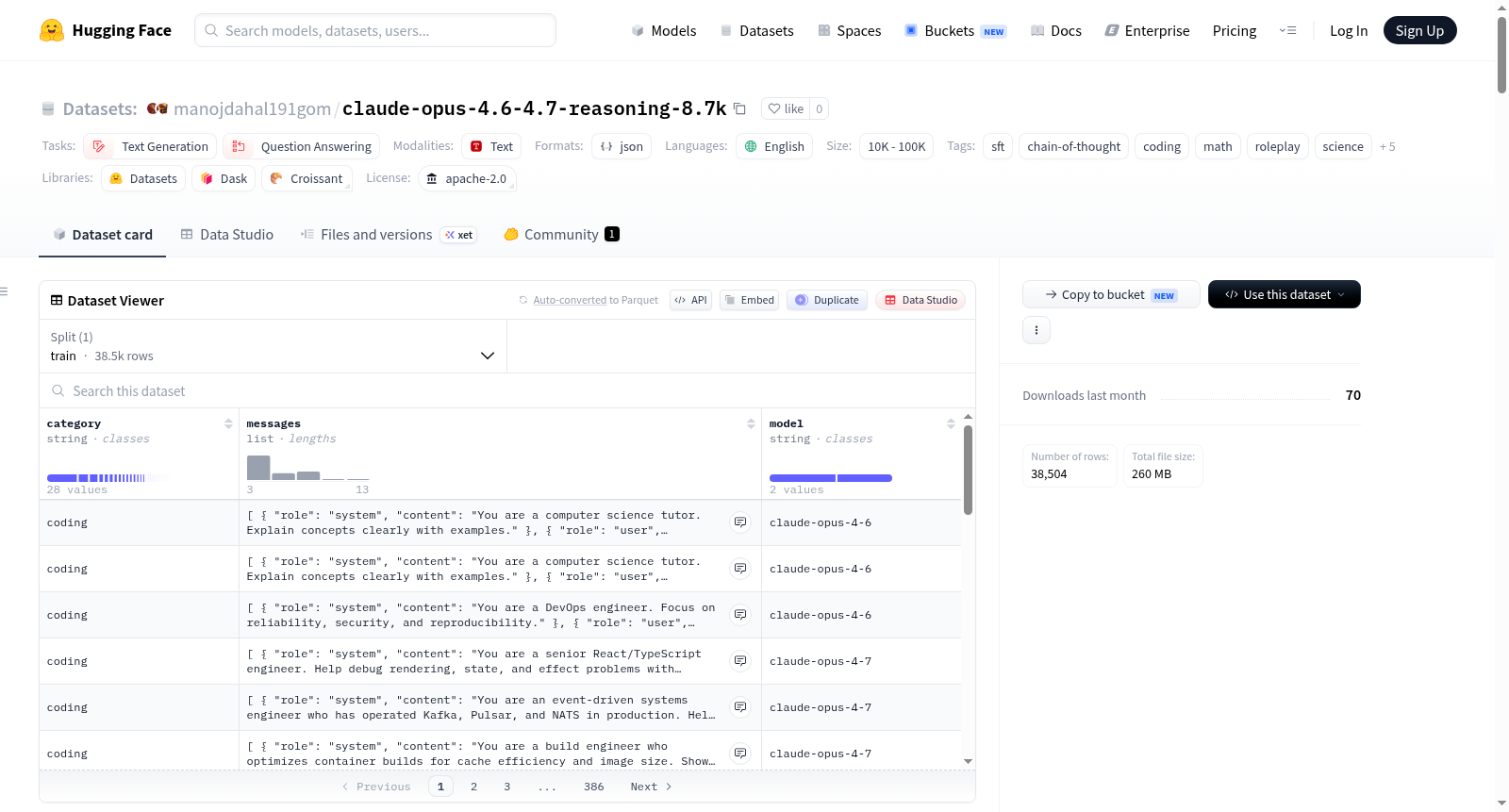The image size is (1509, 812).
Task: Open Data Studio from the viewer header
Action: pyautogui.click(x=920, y=300)
